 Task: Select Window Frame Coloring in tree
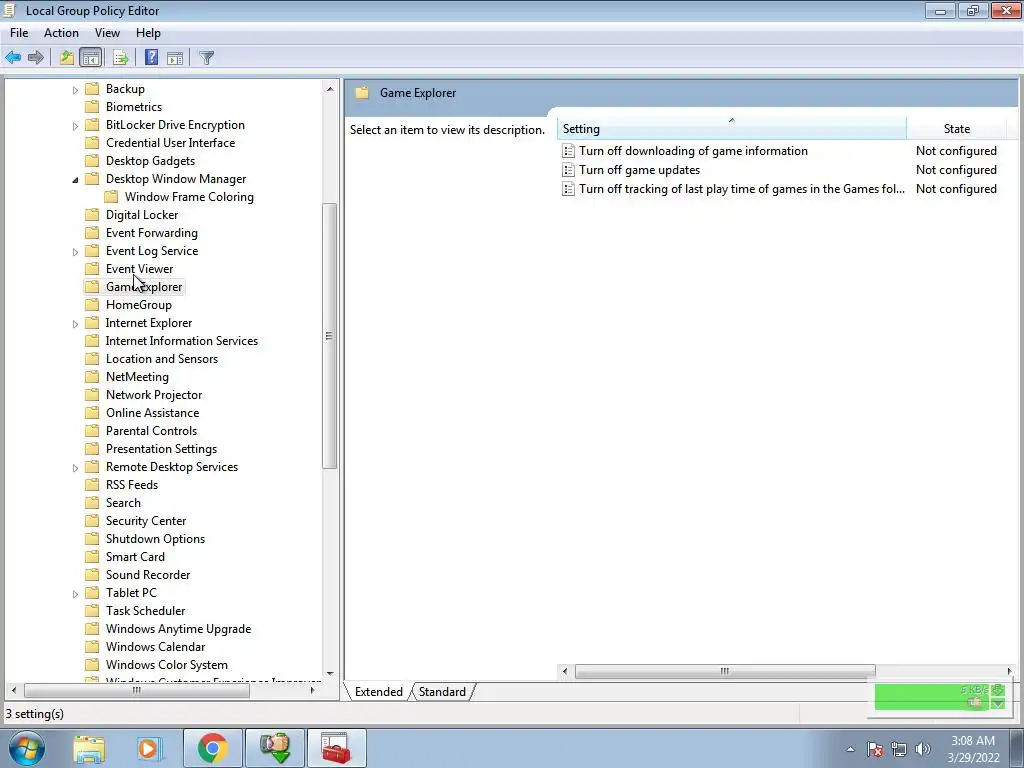coord(189,197)
